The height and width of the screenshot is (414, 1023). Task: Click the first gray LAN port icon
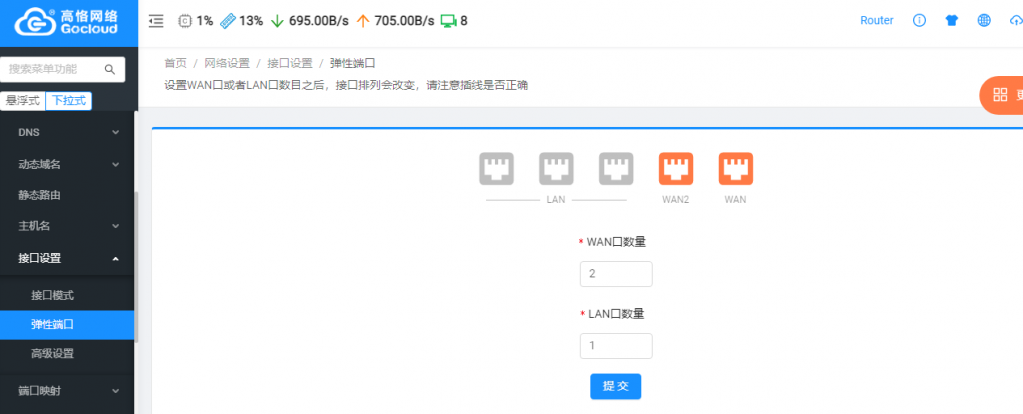pyautogui.click(x=496, y=169)
